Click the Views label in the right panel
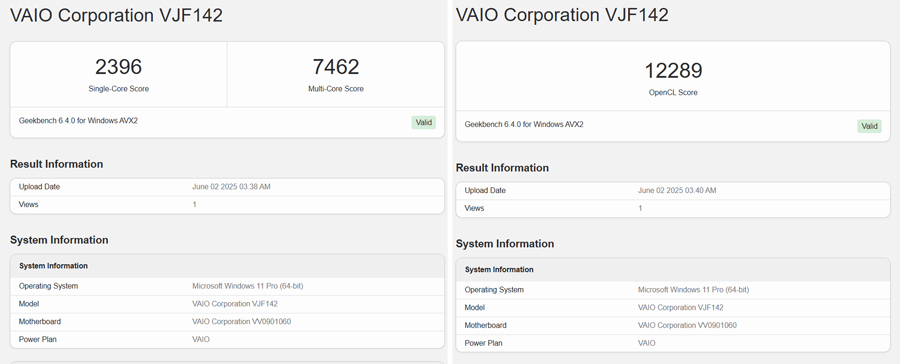Screen dimensions: 900x364 coord(475,208)
